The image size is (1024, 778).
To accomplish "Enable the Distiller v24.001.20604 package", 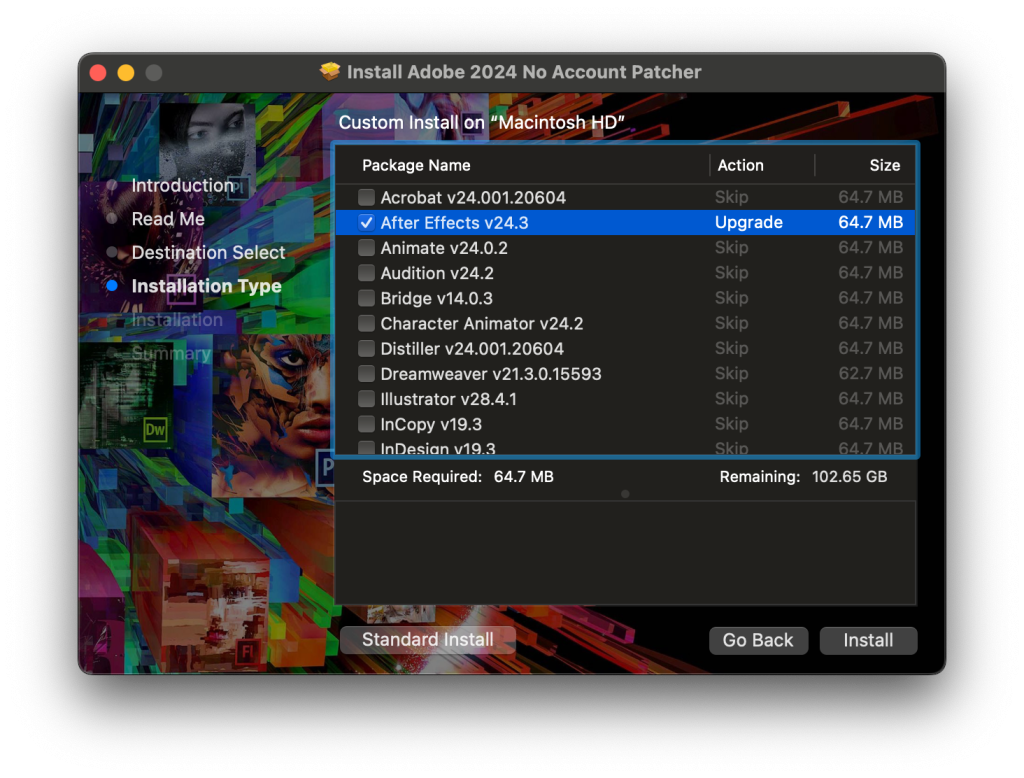I will click(366, 348).
